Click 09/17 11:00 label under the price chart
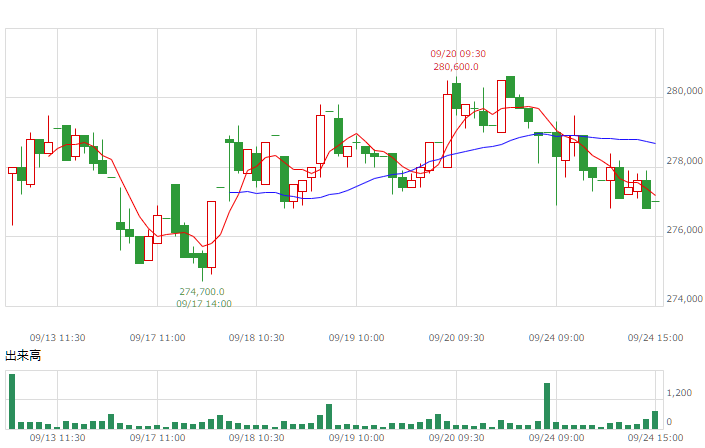The height and width of the screenshot is (448, 705). pos(157,338)
